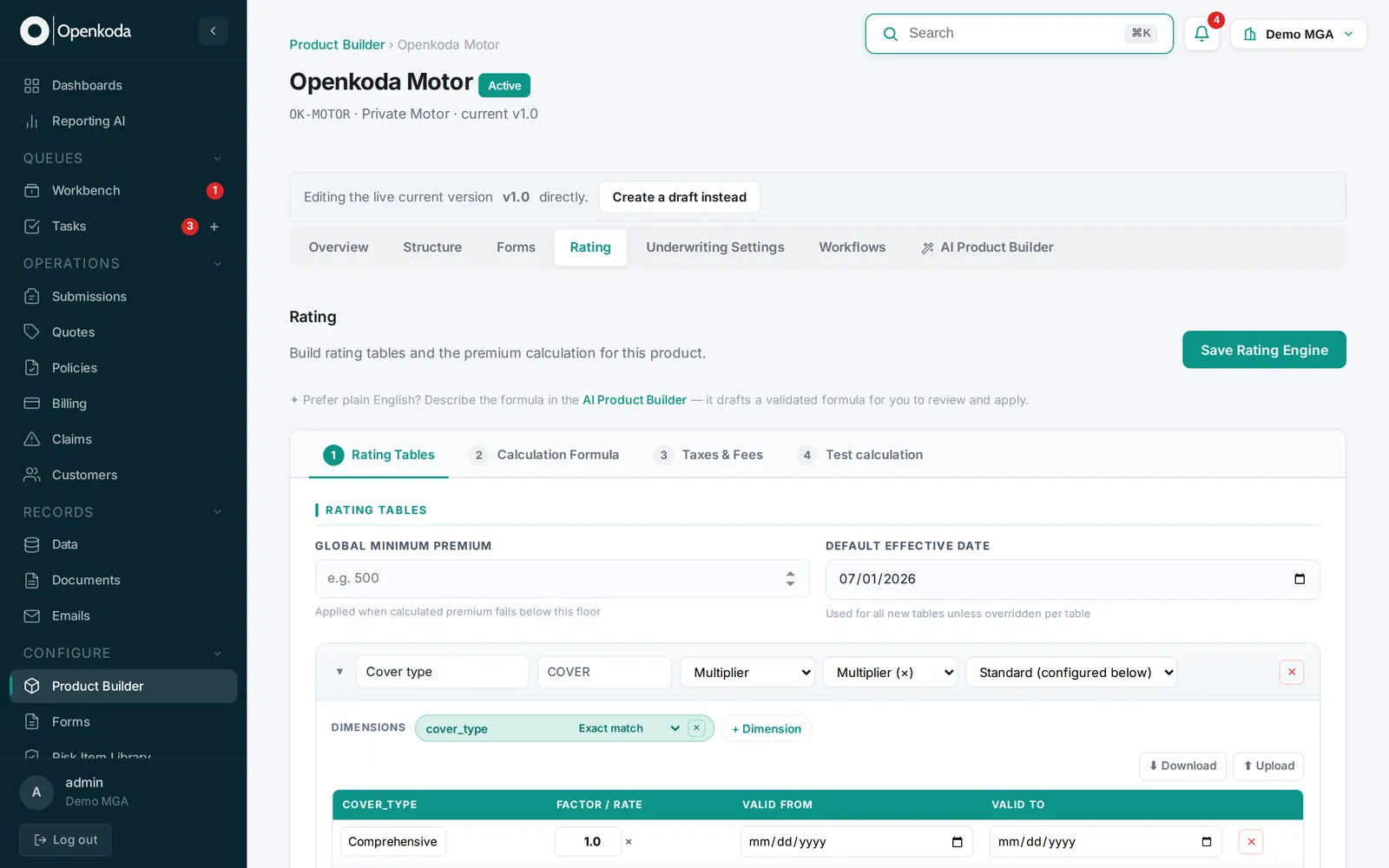Follow the Product Builder breadcrumb link
Image resolution: width=1389 pixels, height=868 pixels.
tap(337, 44)
